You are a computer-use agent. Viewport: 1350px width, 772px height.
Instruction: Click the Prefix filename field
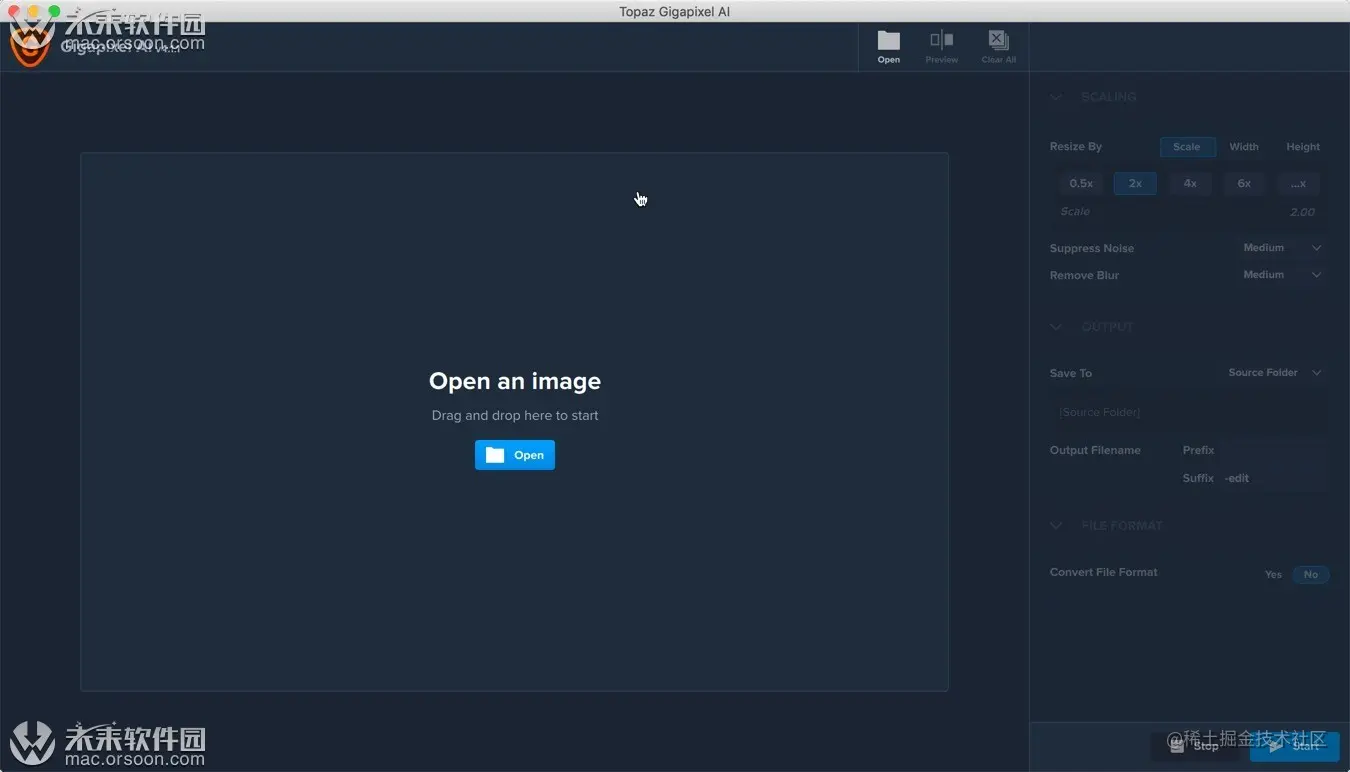(1272, 451)
